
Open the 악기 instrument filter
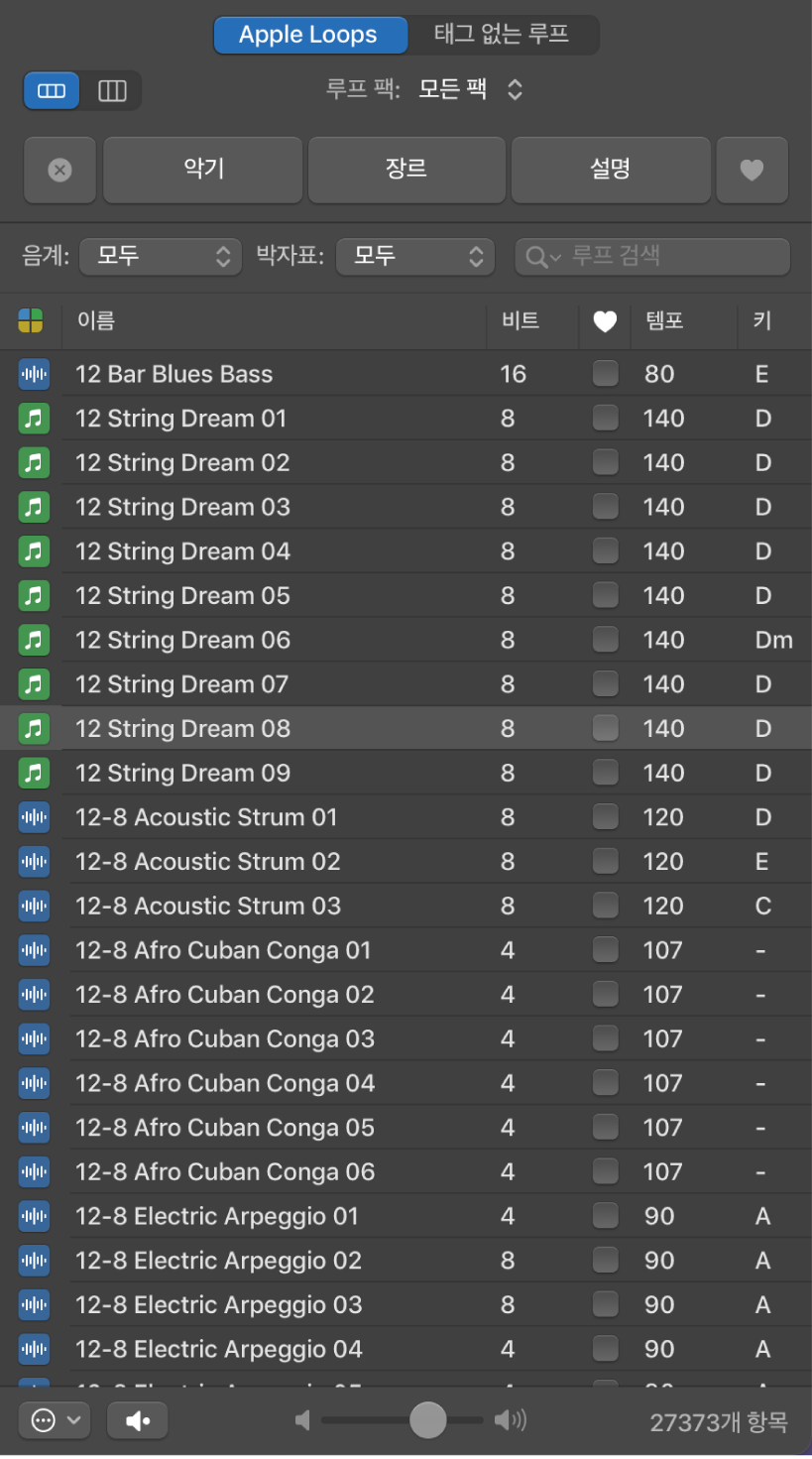pos(203,171)
